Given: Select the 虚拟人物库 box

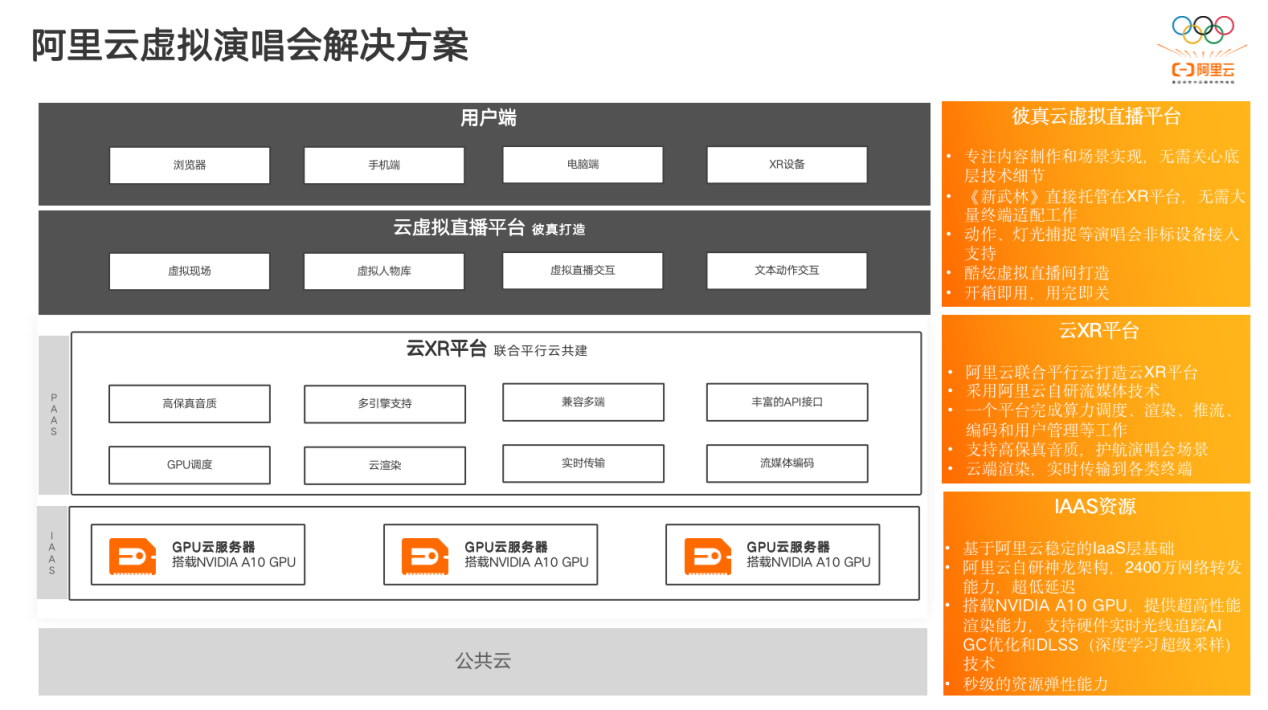Looking at the screenshot, I should pyautogui.click(x=384, y=271).
